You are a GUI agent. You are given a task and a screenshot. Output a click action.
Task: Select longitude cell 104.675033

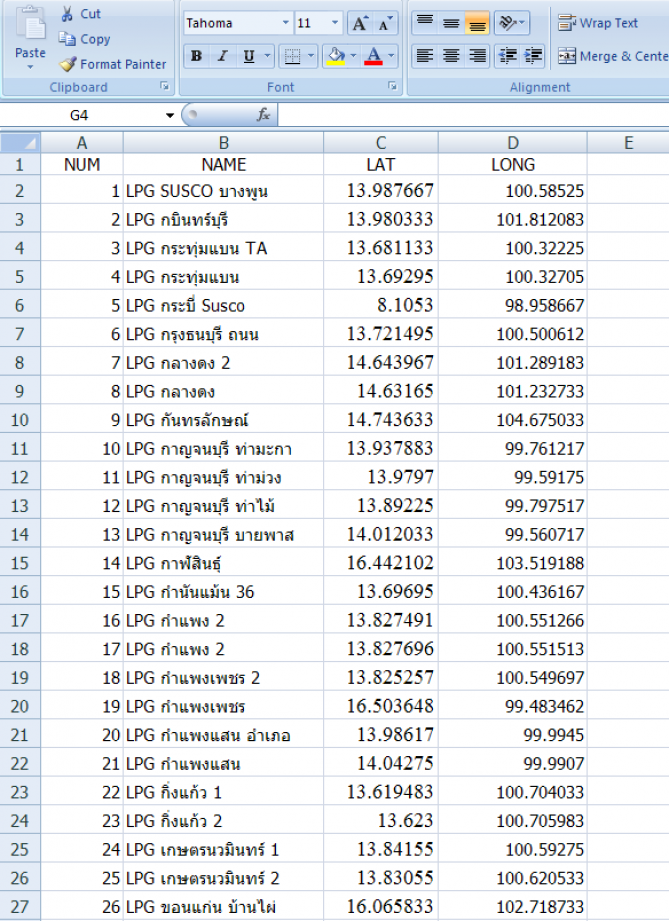point(513,420)
